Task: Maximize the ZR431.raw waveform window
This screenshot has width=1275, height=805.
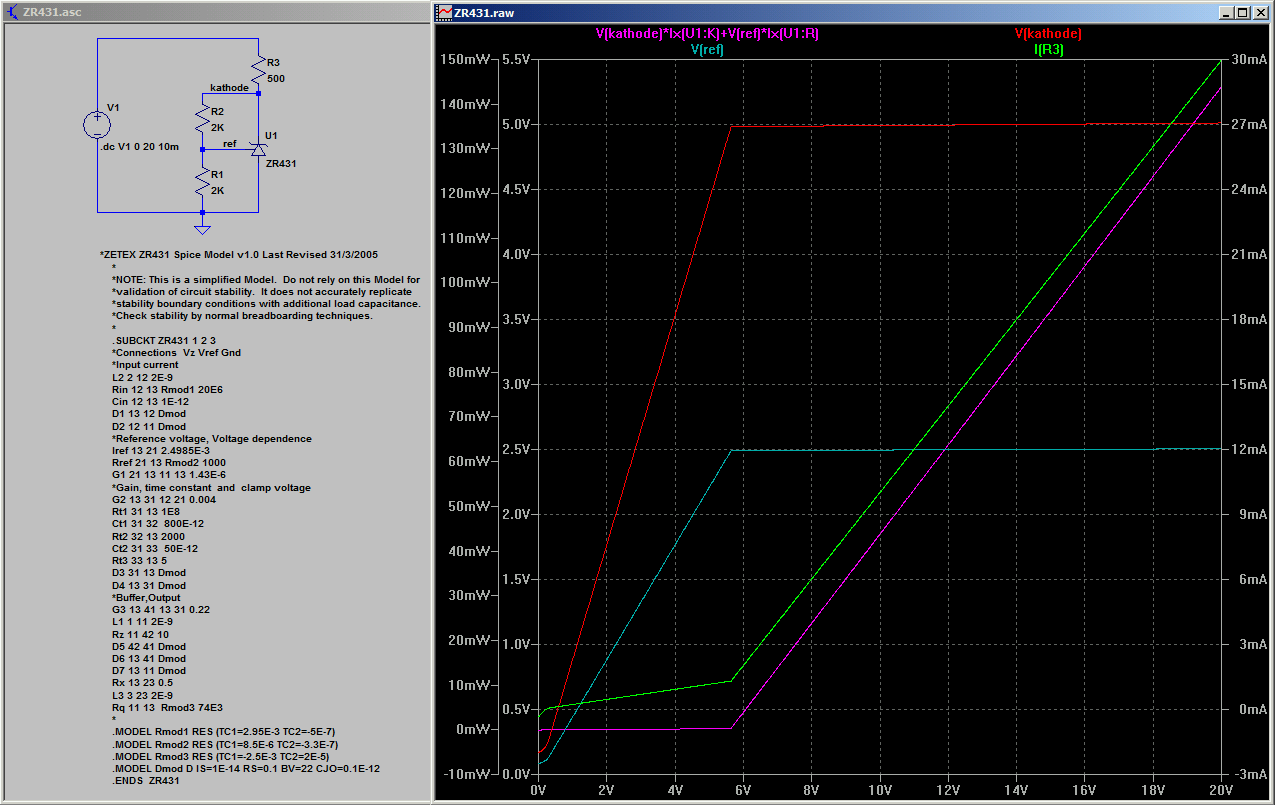Action: pyautogui.click(x=1242, y=12)
